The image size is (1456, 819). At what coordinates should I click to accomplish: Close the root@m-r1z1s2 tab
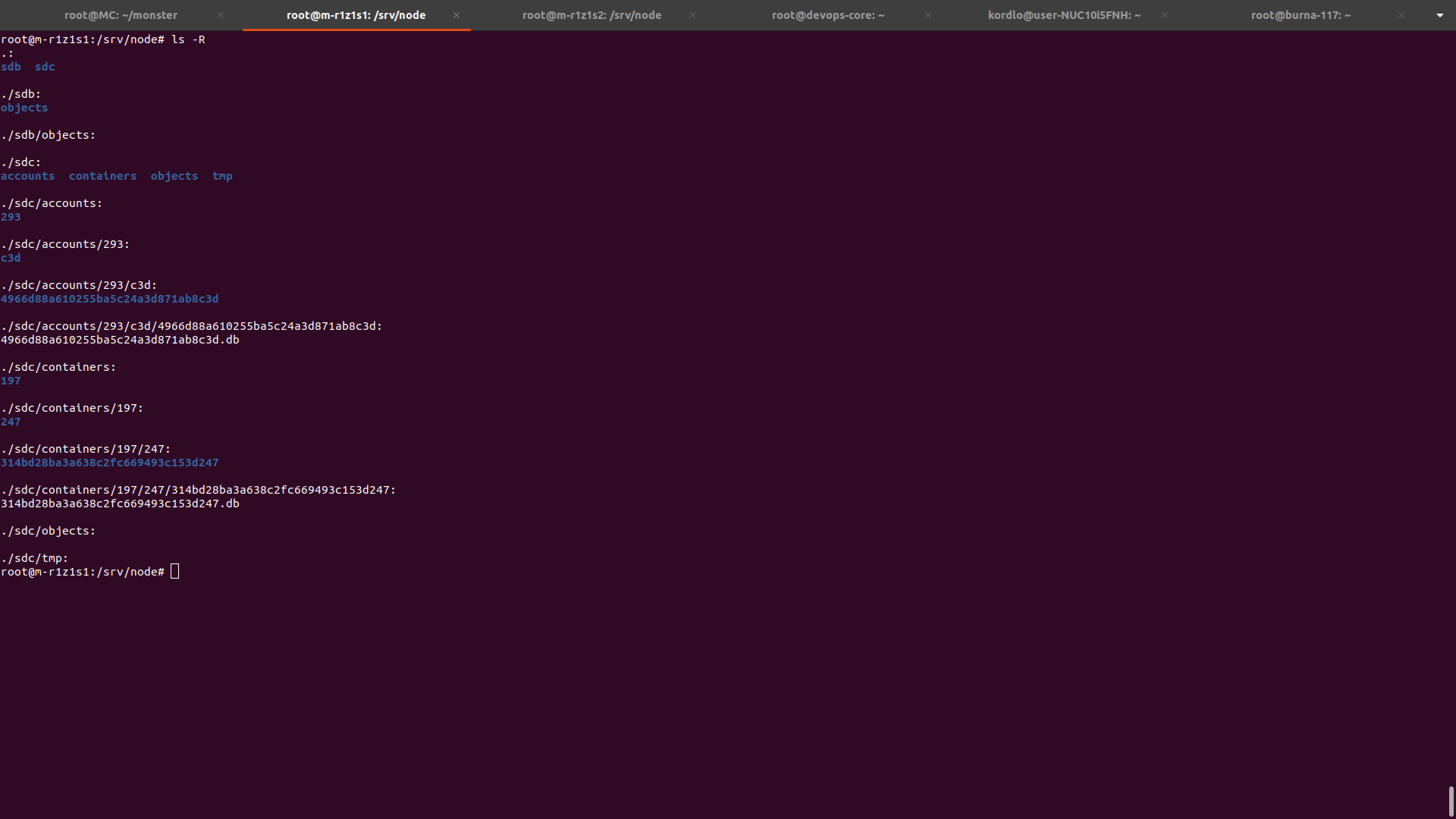[692, 15]
